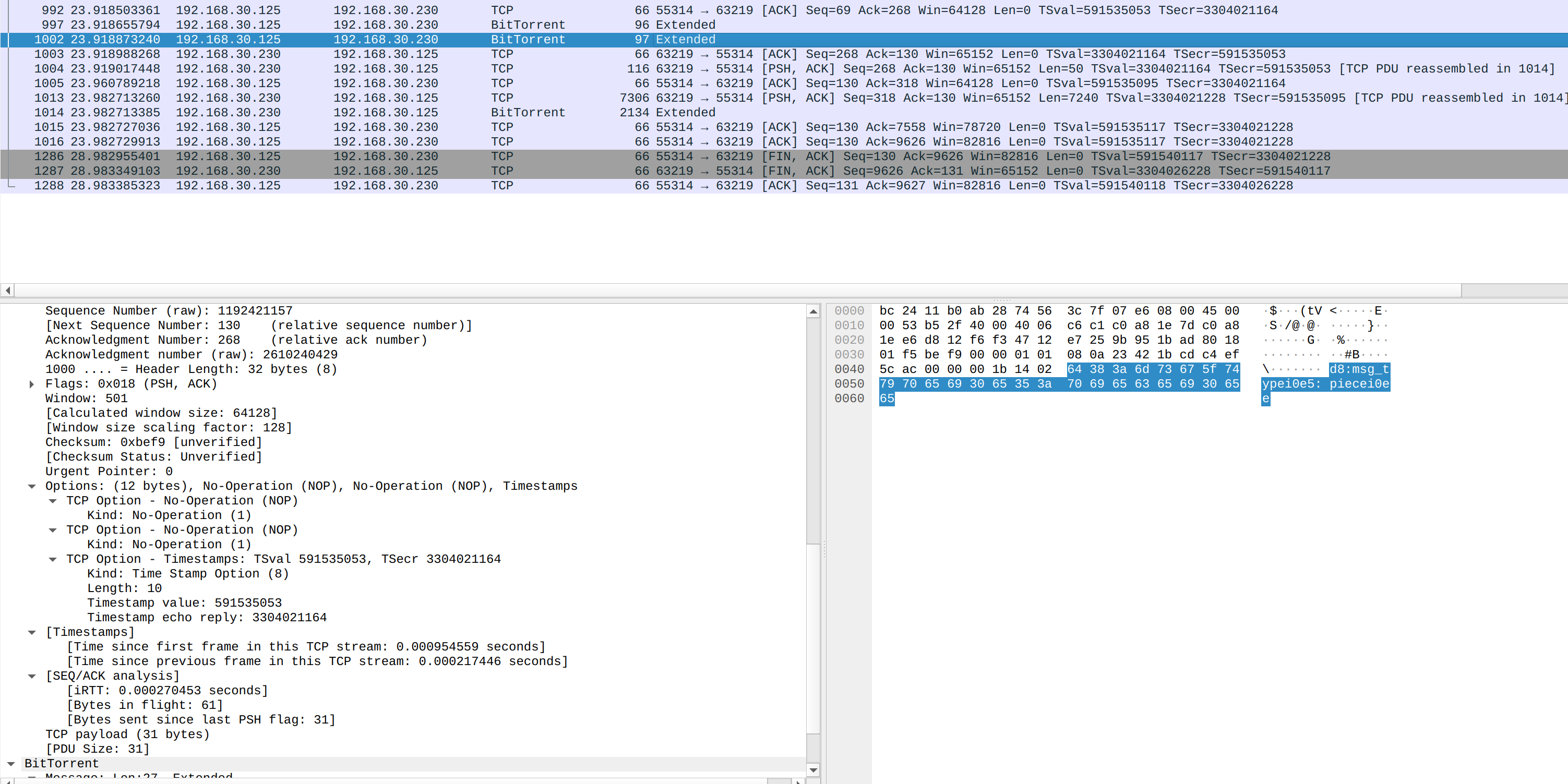Collapse the [Timestamps] section

click(x=32, y=632)
